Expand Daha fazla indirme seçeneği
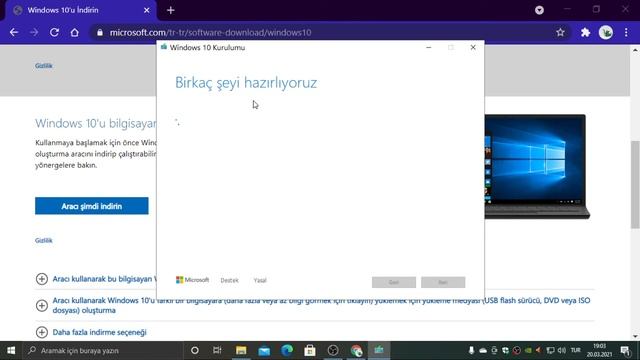The width and height of the screenshot is (640, 360). click(42, 332)
